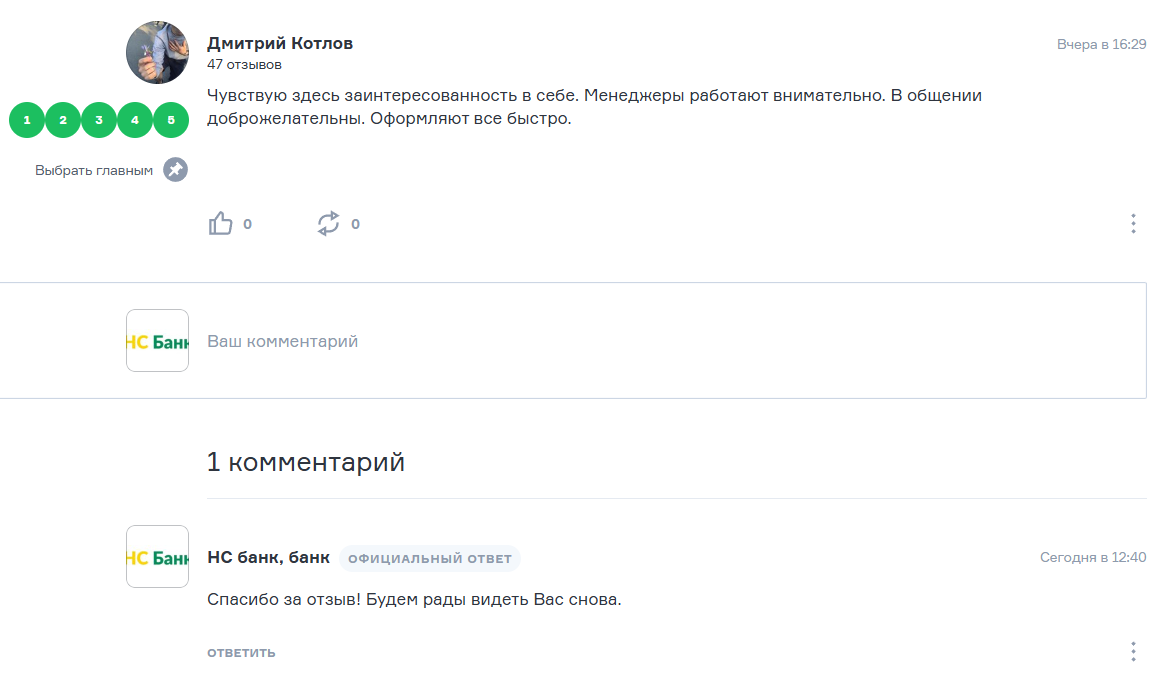Click the Вчера в 16:29 review timestamp
Viewport: 1164px width, 678px height.
tap(1101, 45)
